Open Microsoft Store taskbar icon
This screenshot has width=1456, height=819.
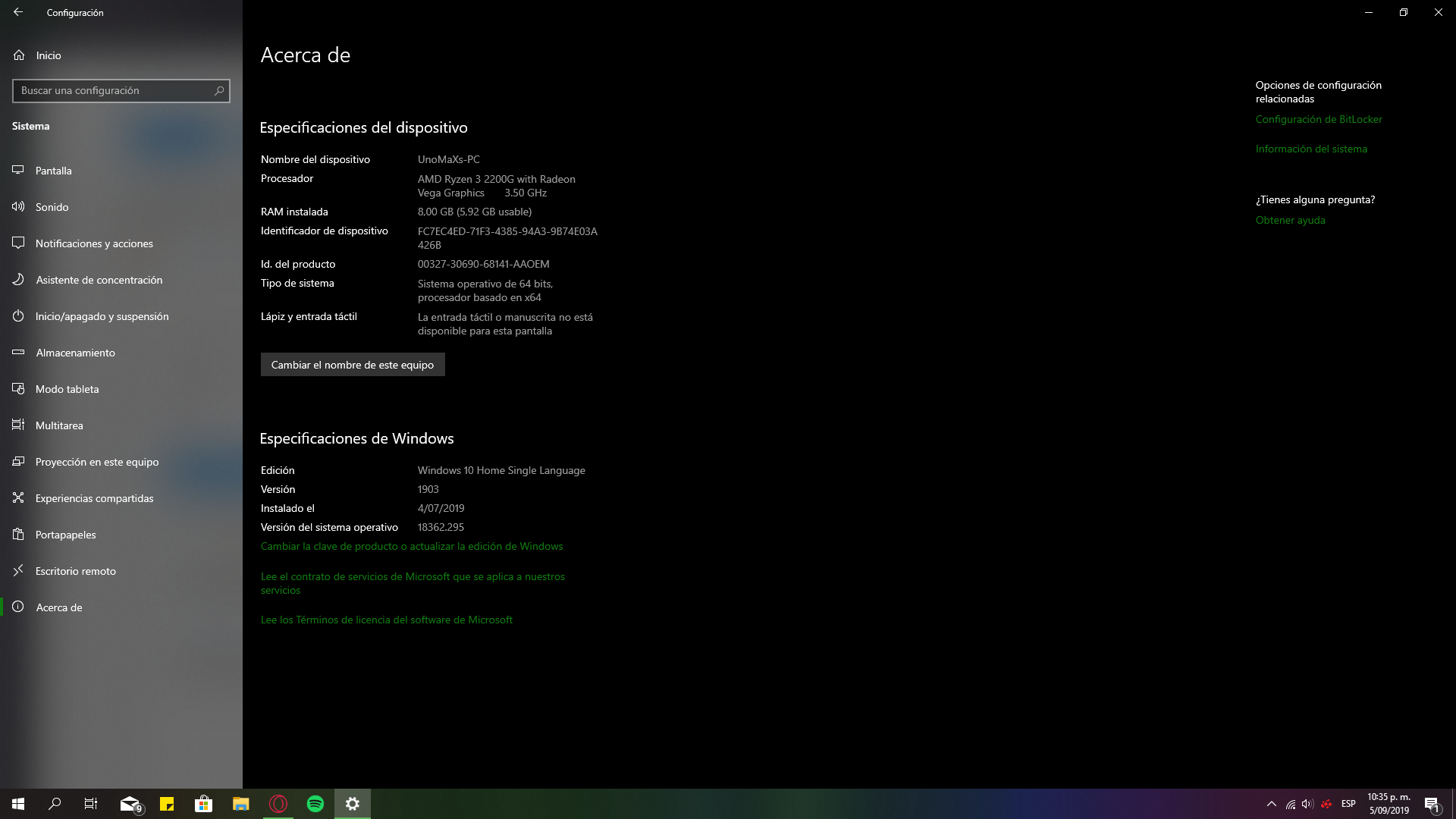(203, 804)
